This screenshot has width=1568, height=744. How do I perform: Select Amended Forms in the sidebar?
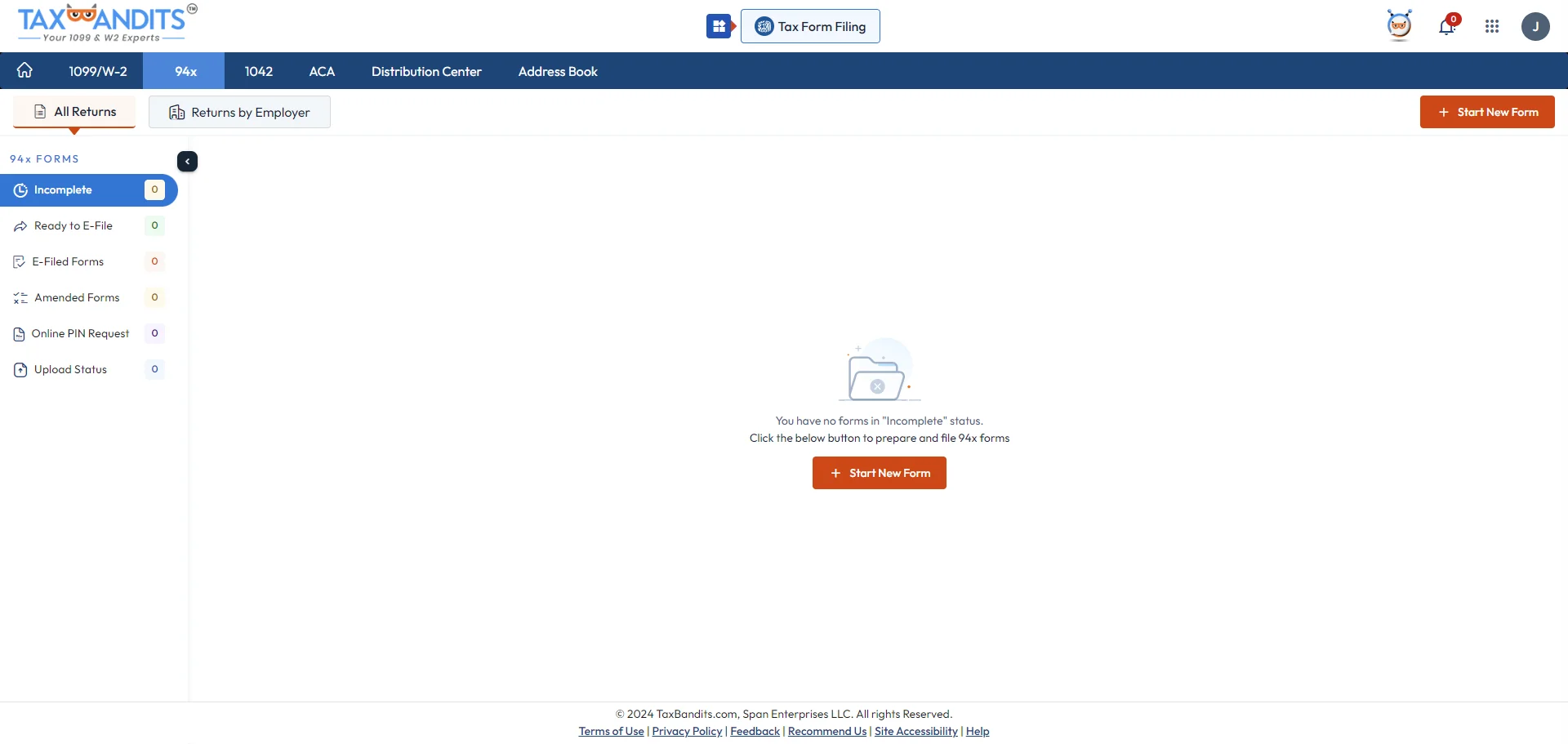pos(77,297)
